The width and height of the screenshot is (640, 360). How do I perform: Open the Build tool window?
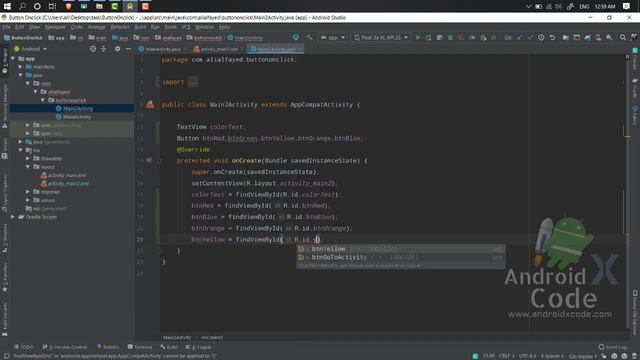[169, 347]
